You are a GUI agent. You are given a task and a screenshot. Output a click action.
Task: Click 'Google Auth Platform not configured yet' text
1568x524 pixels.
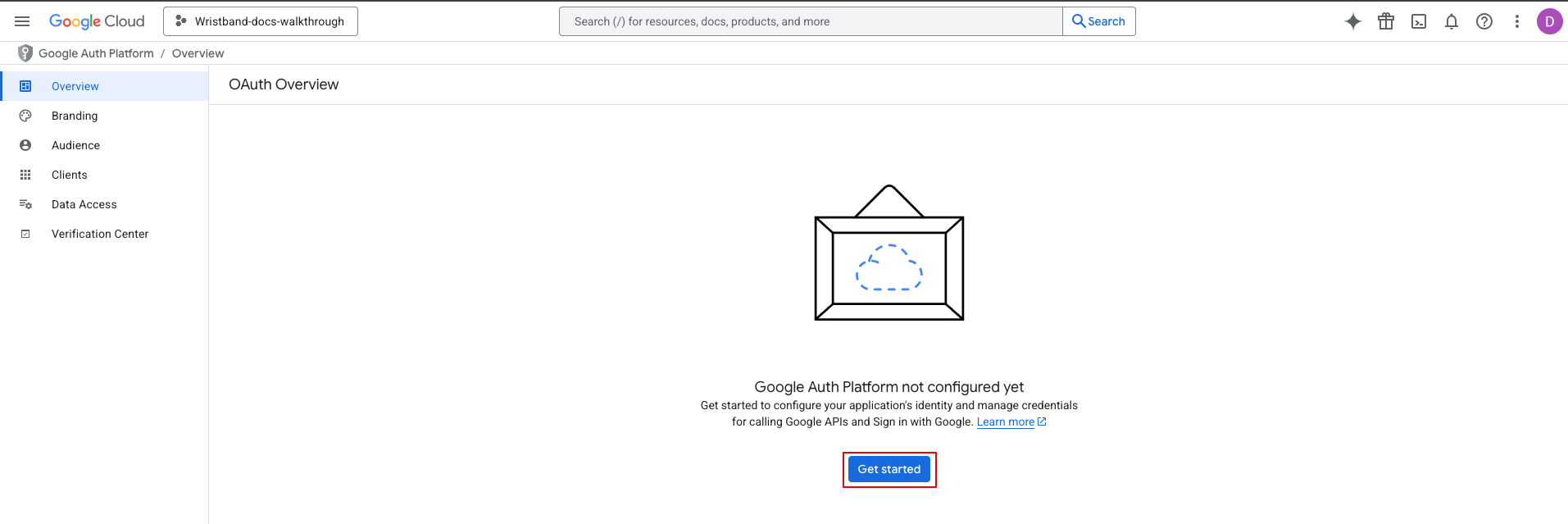[889, 387]
